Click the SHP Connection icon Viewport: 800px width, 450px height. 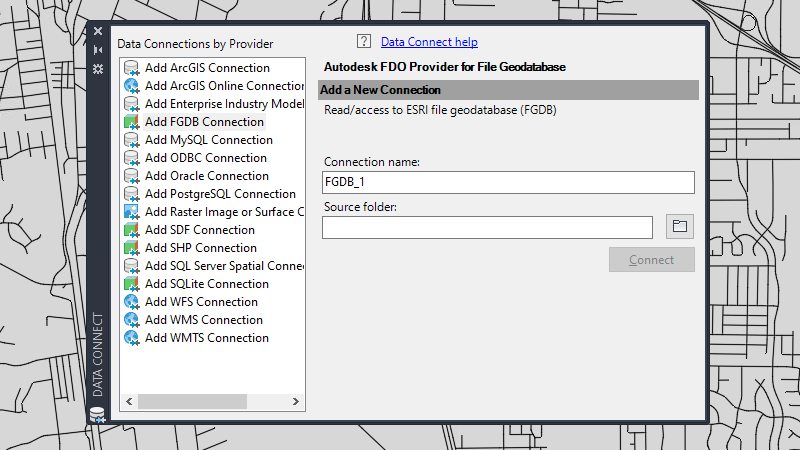[132, 248]
